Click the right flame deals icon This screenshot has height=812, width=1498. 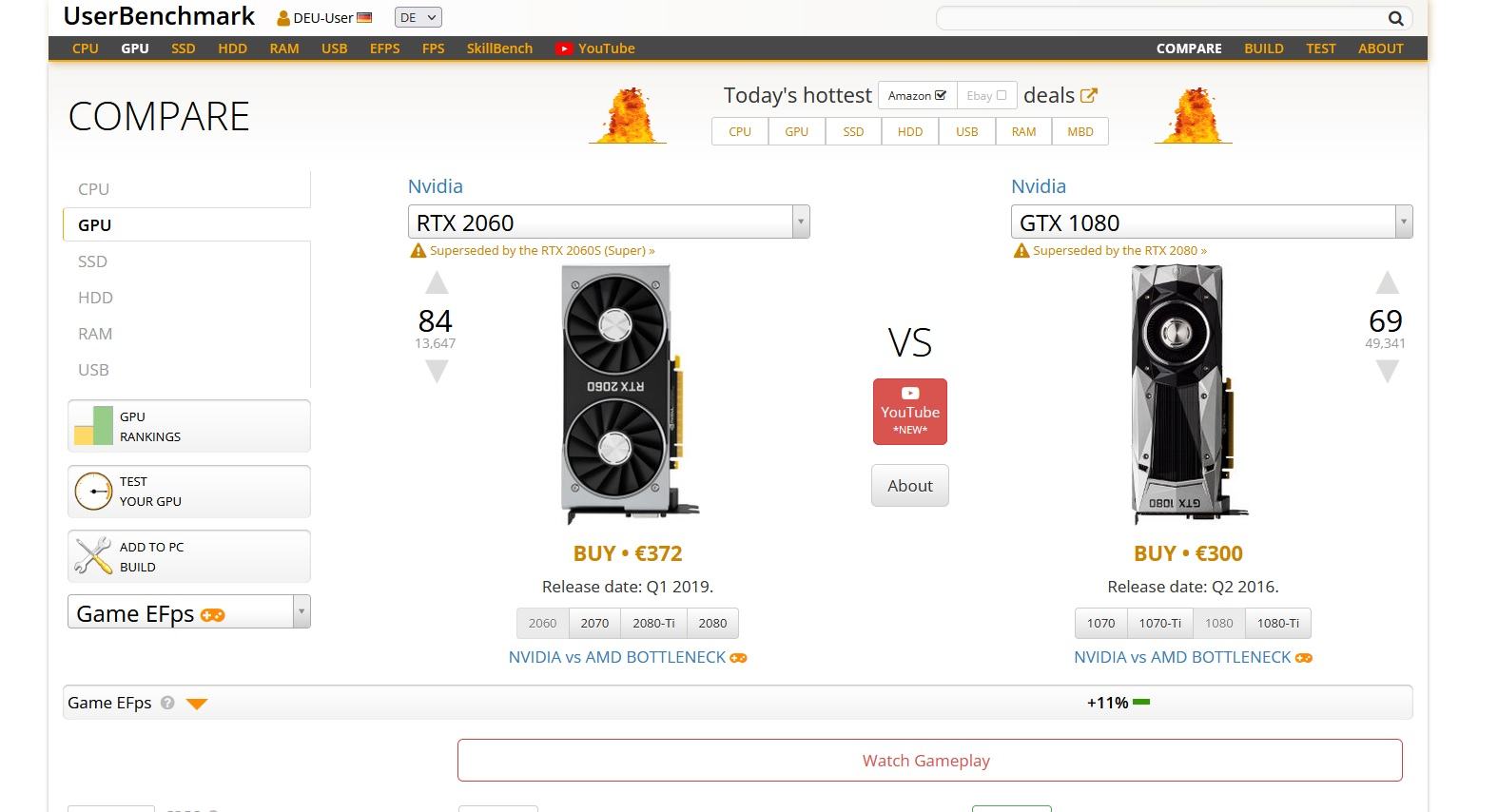click(1193, 115)
